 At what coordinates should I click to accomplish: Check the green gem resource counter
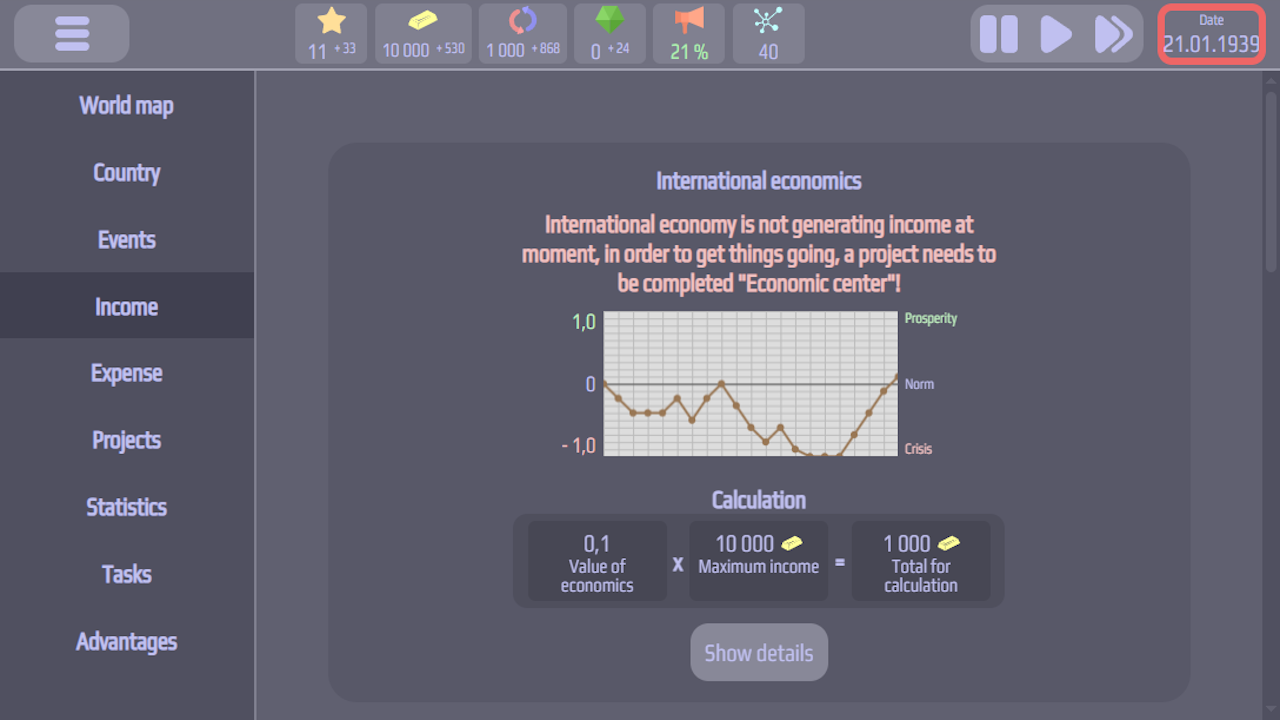[x=609, y=33]
